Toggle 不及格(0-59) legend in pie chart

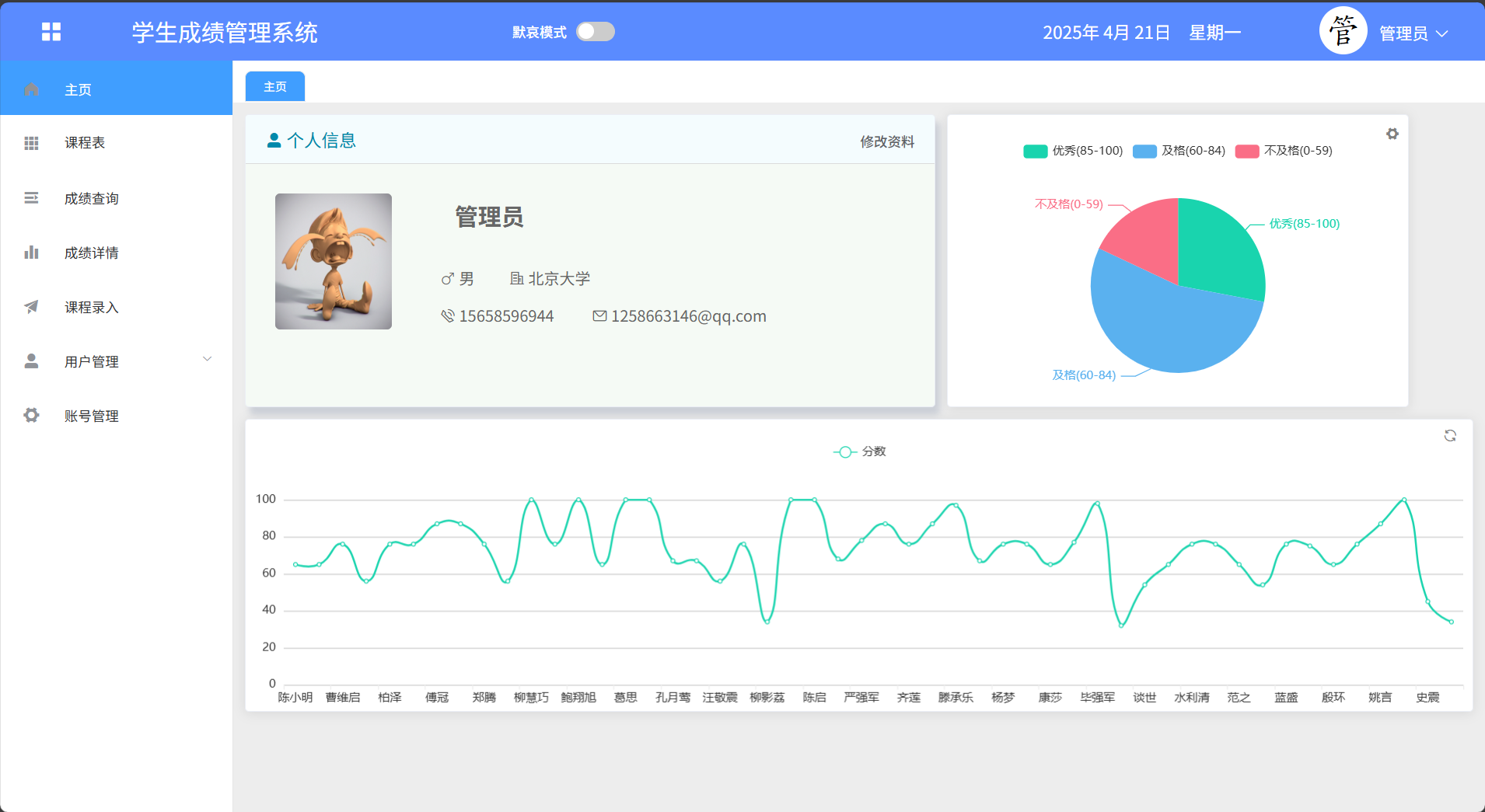pos(1284,151)
